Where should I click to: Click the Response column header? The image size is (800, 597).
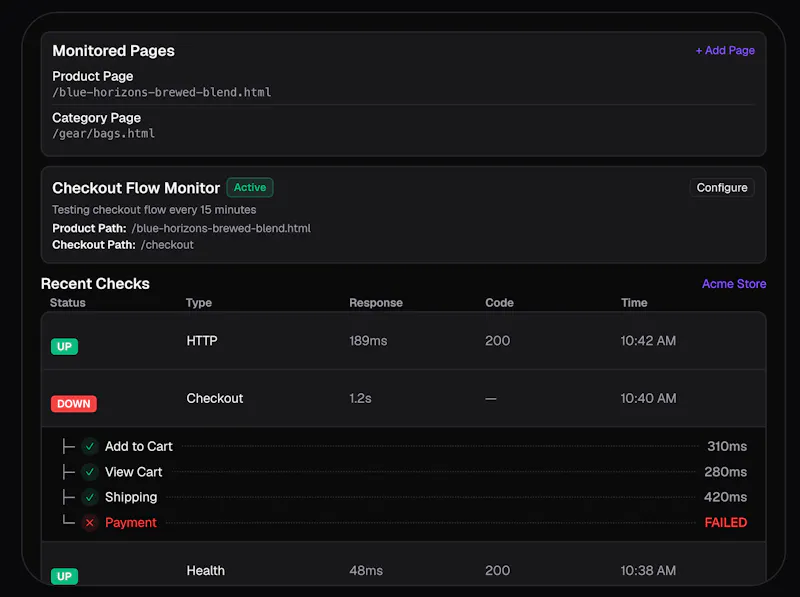click(376, 303)
